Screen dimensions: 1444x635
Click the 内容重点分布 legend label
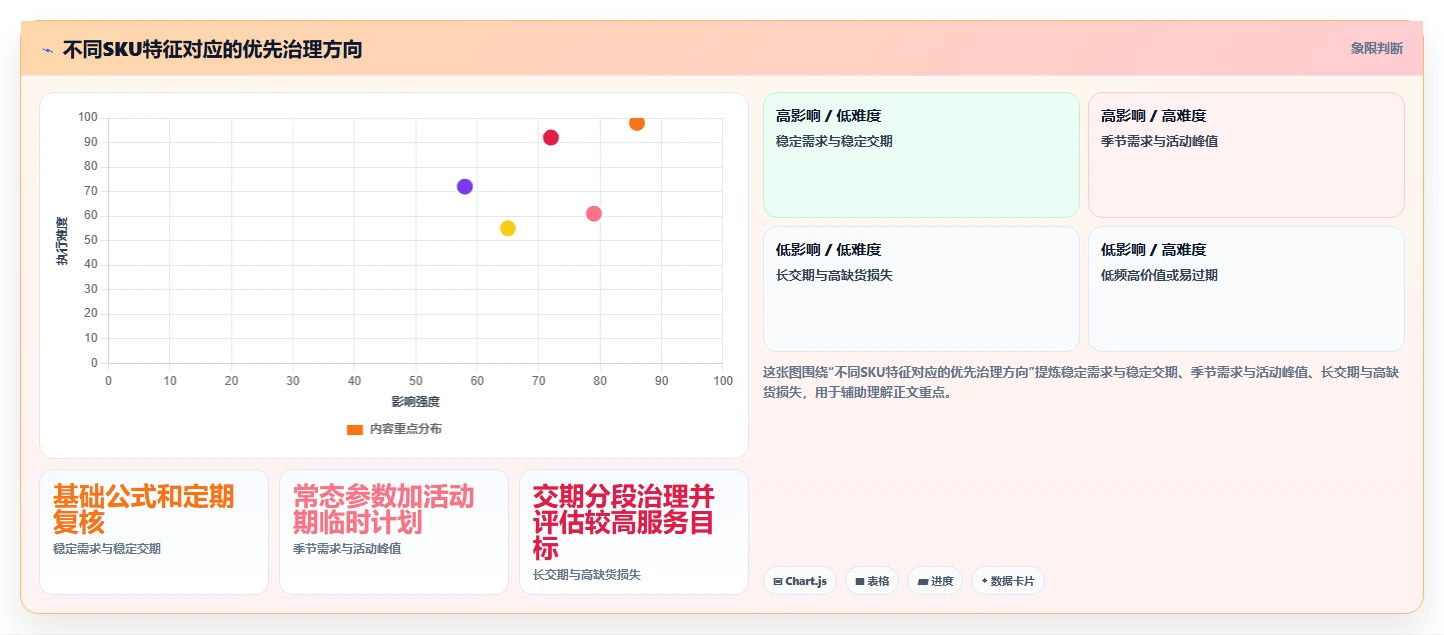coord(406,429)
